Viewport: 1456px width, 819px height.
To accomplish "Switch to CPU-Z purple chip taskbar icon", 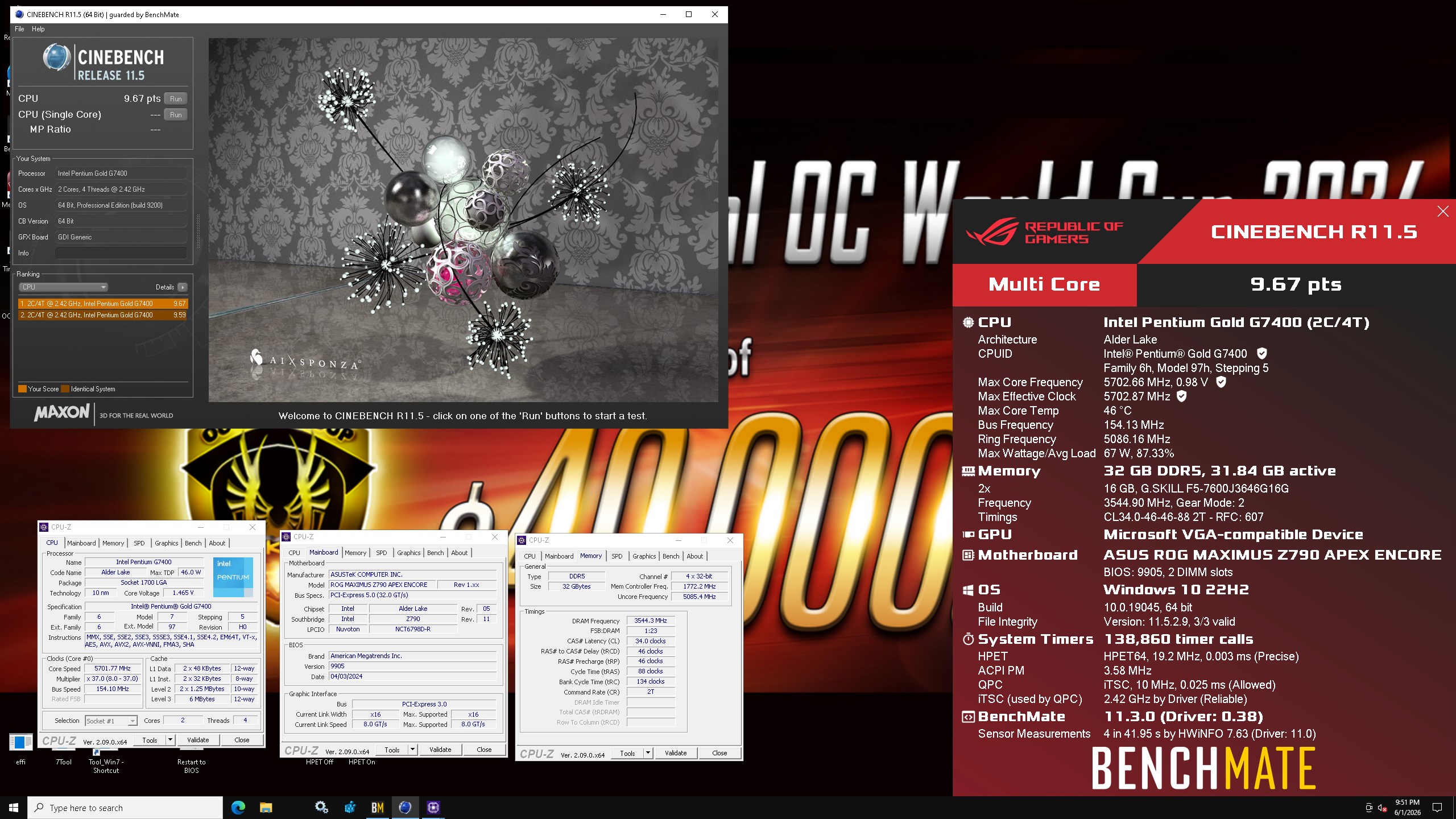I will click(x=433, y=807).
